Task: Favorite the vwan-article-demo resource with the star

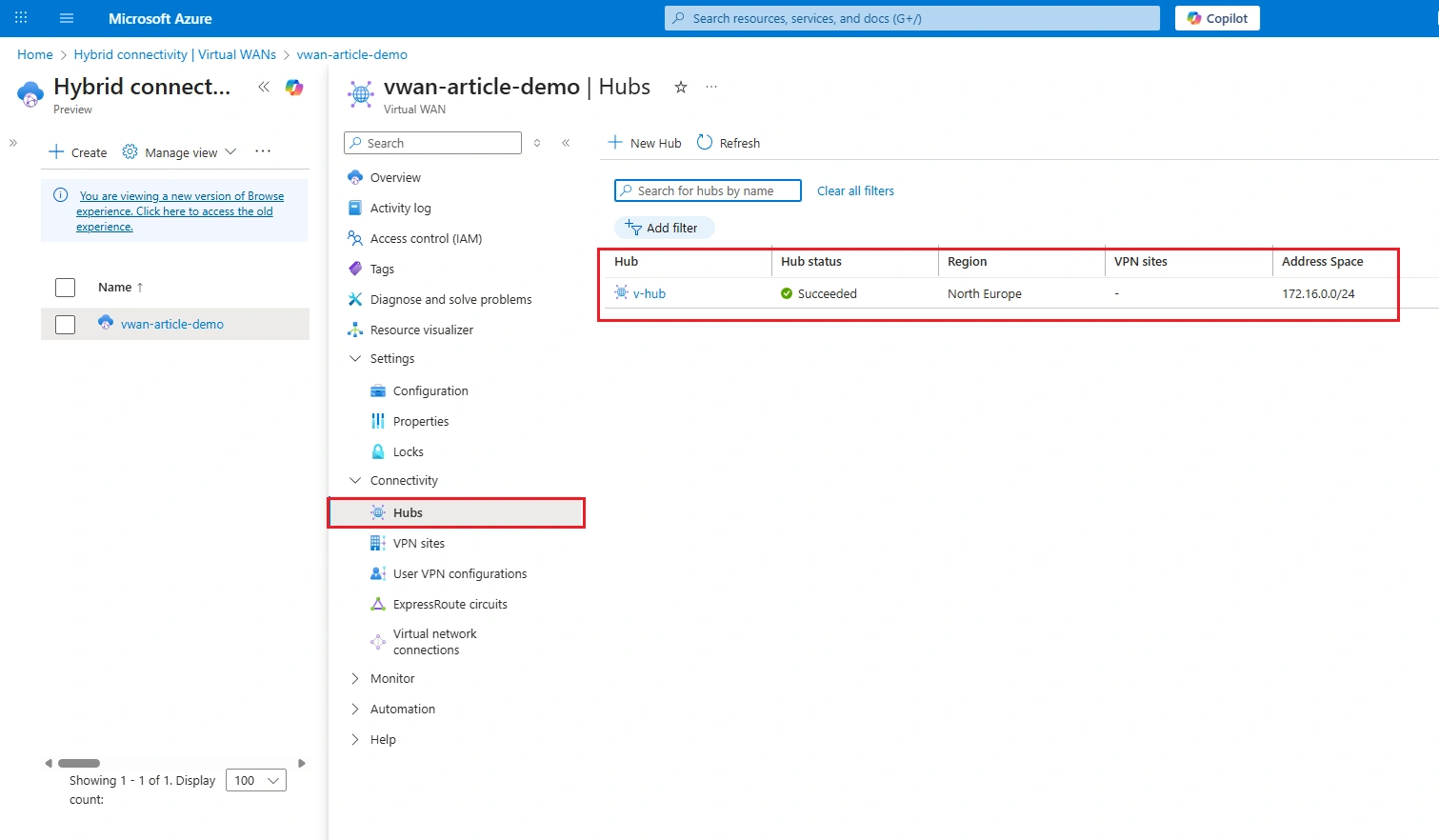Action: pos(681,87)
